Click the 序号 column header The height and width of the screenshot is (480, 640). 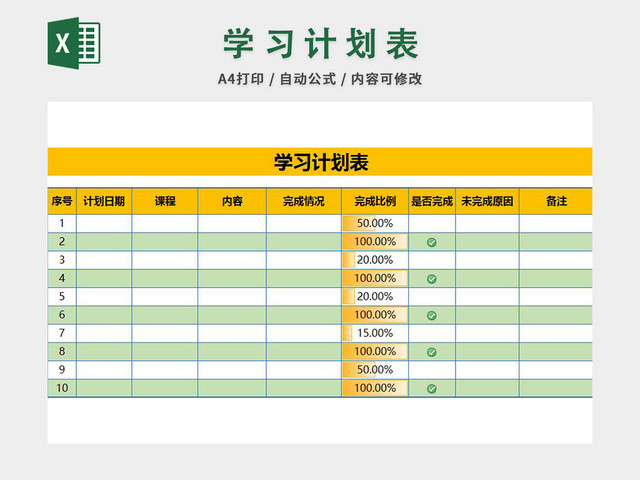pos(62,201)
